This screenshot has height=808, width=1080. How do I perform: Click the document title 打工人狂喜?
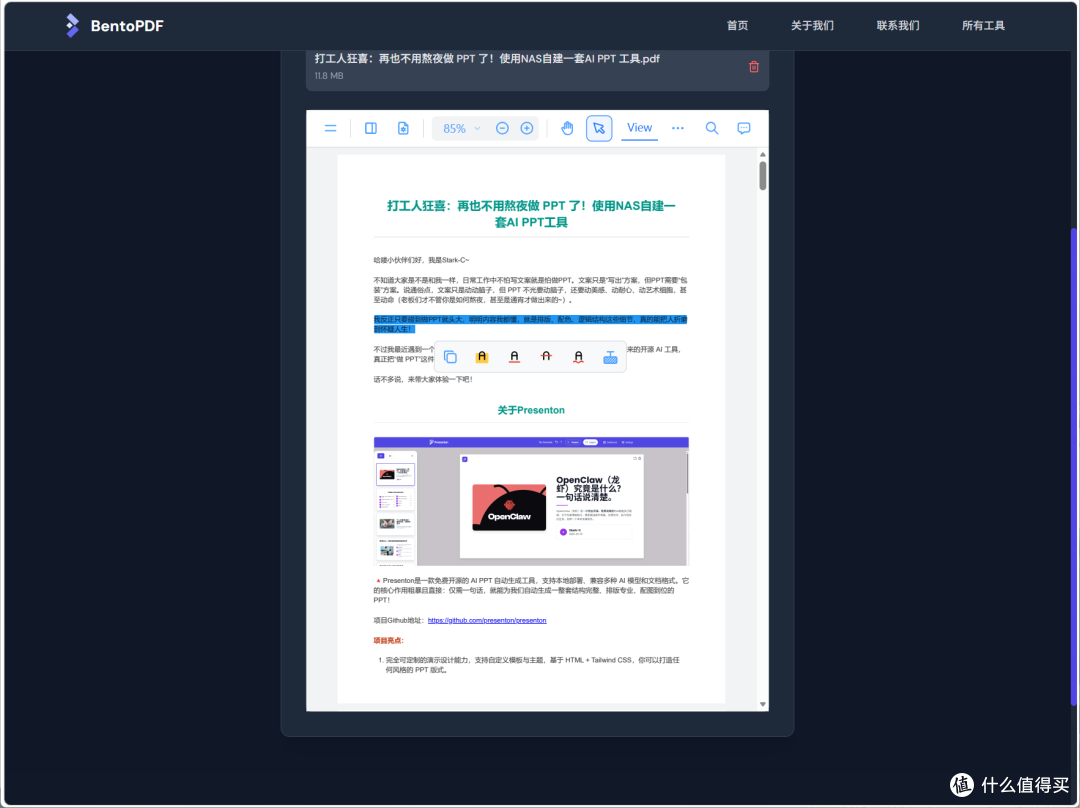coord(531,214)
